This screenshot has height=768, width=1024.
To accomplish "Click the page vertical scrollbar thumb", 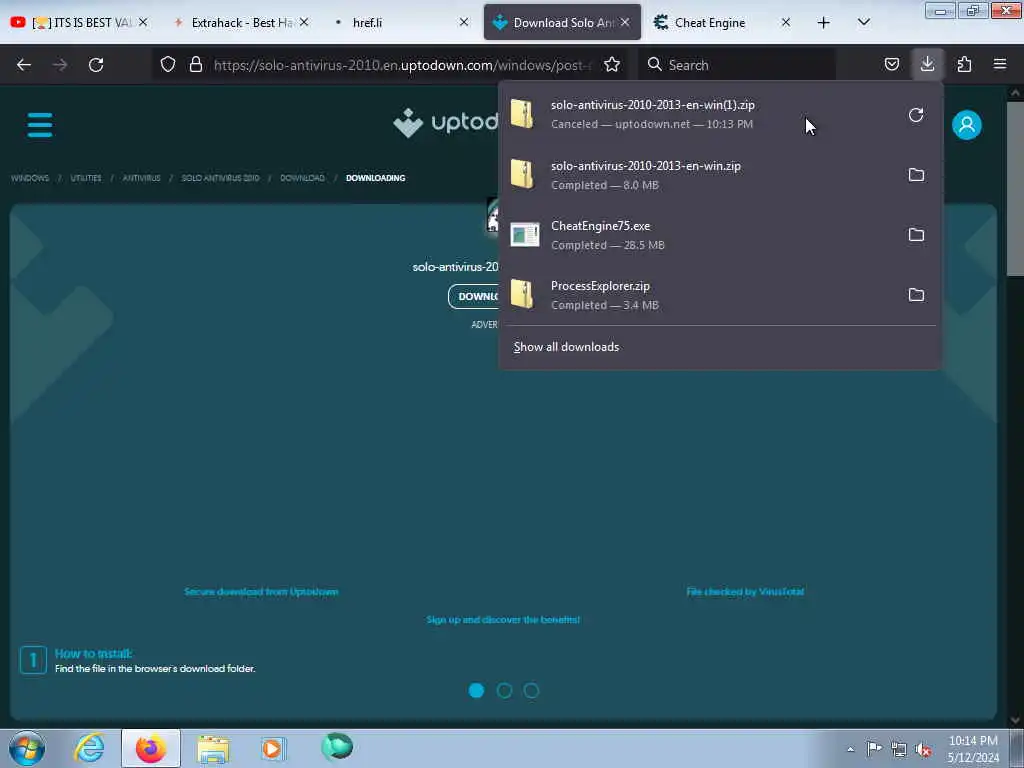I will point(1015,188).
